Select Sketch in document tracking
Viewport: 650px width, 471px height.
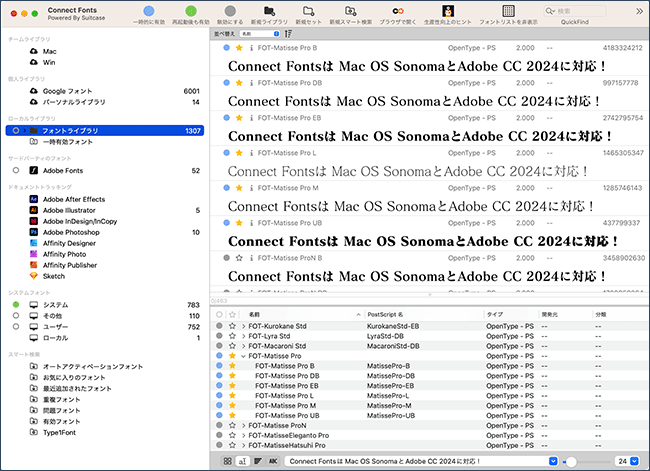point(53,276)
